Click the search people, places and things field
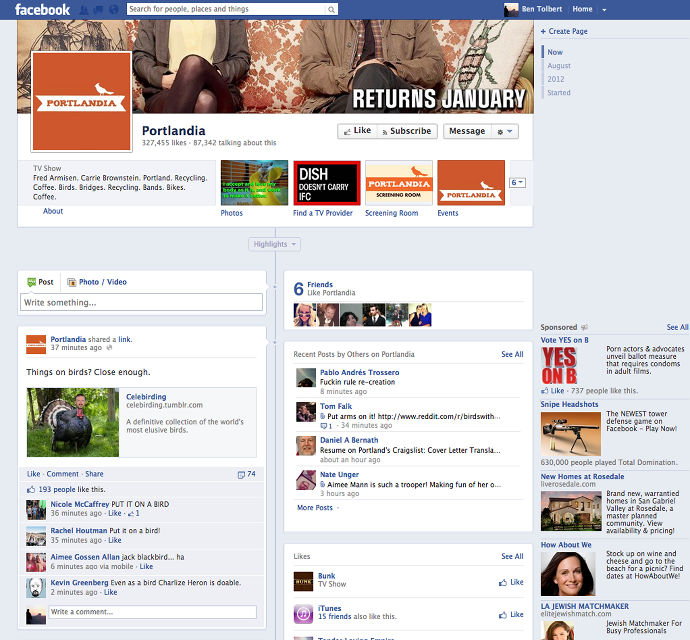 [x=226, y=9]
